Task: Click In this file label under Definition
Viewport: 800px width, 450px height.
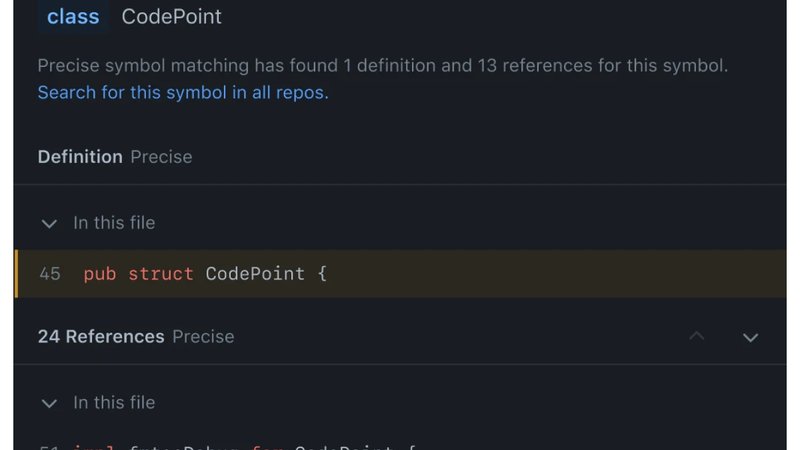Action: (114, 223)
